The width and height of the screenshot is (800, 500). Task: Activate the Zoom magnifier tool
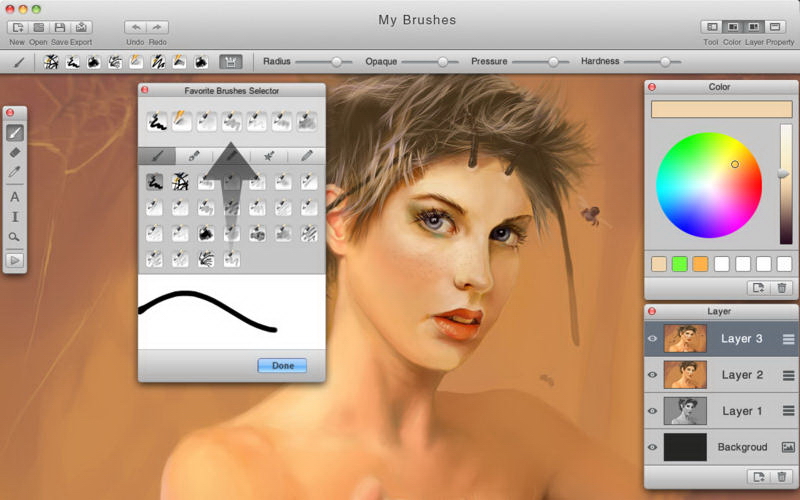[15, 237]
